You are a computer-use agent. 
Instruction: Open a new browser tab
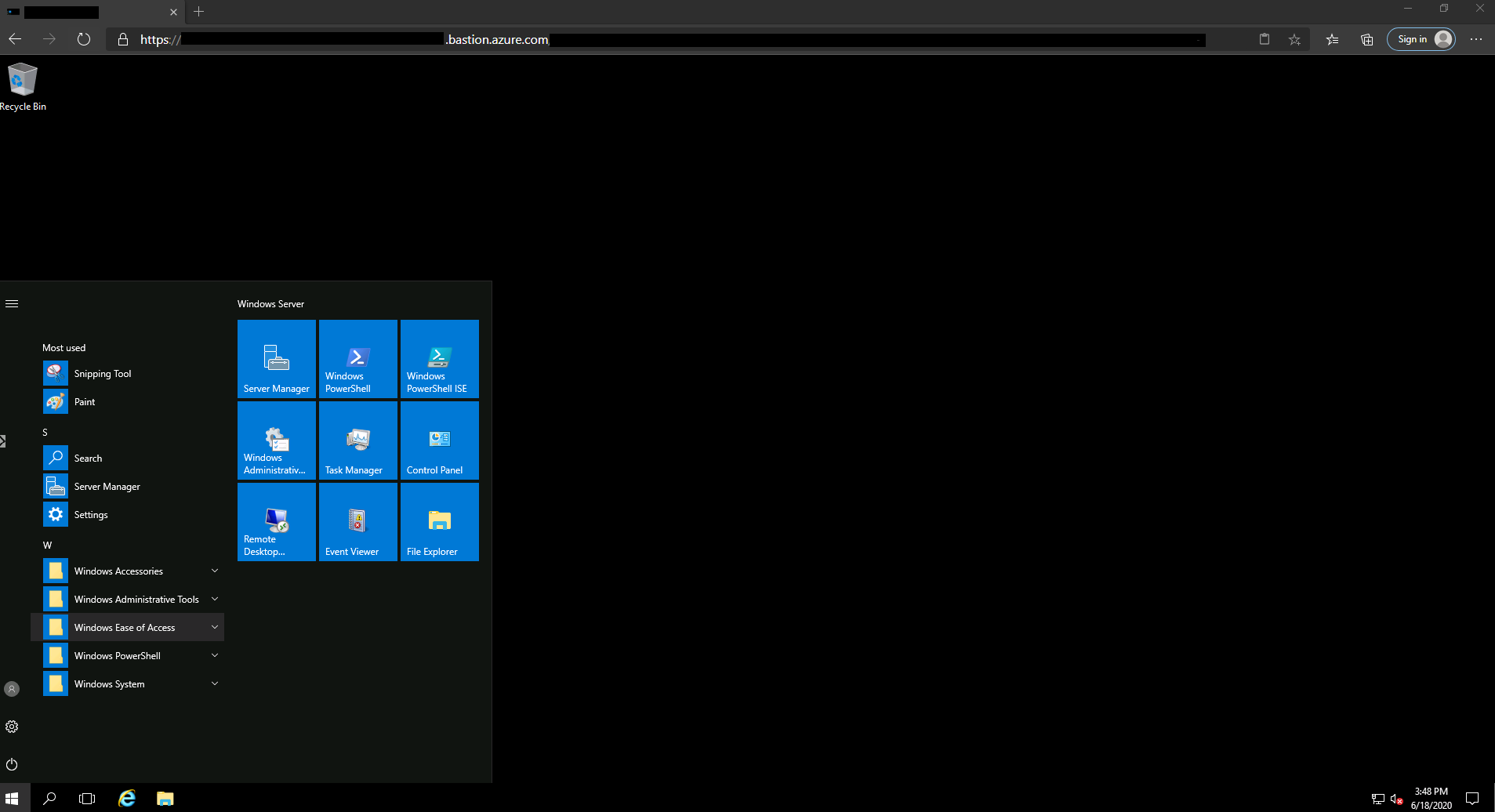point(198,12)
